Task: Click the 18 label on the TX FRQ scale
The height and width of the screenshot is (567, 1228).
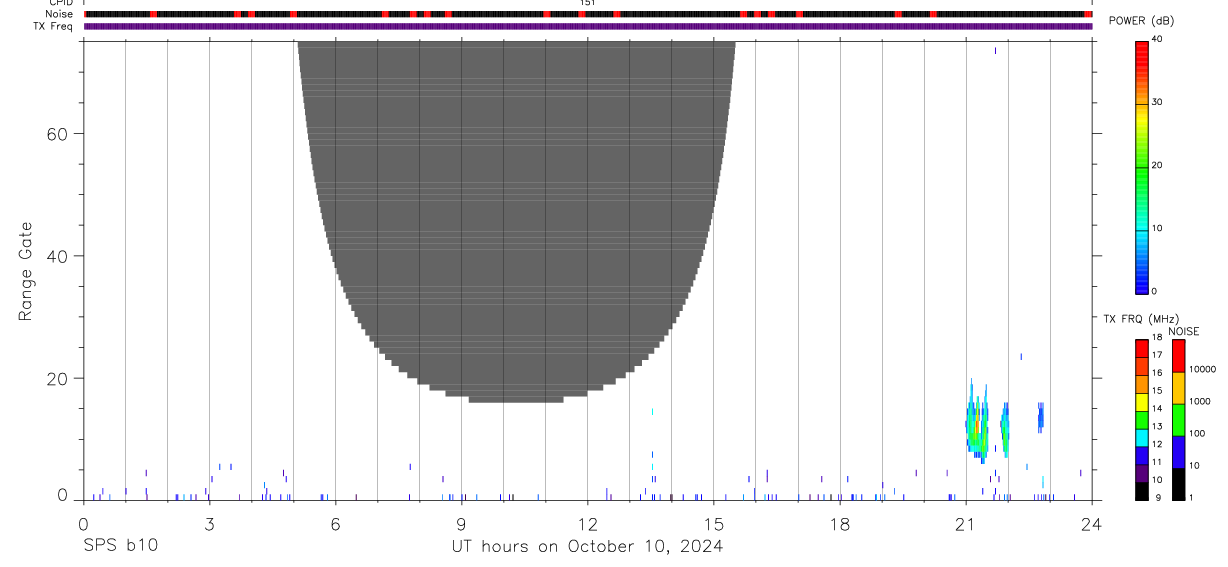Action: (1157, 337)
